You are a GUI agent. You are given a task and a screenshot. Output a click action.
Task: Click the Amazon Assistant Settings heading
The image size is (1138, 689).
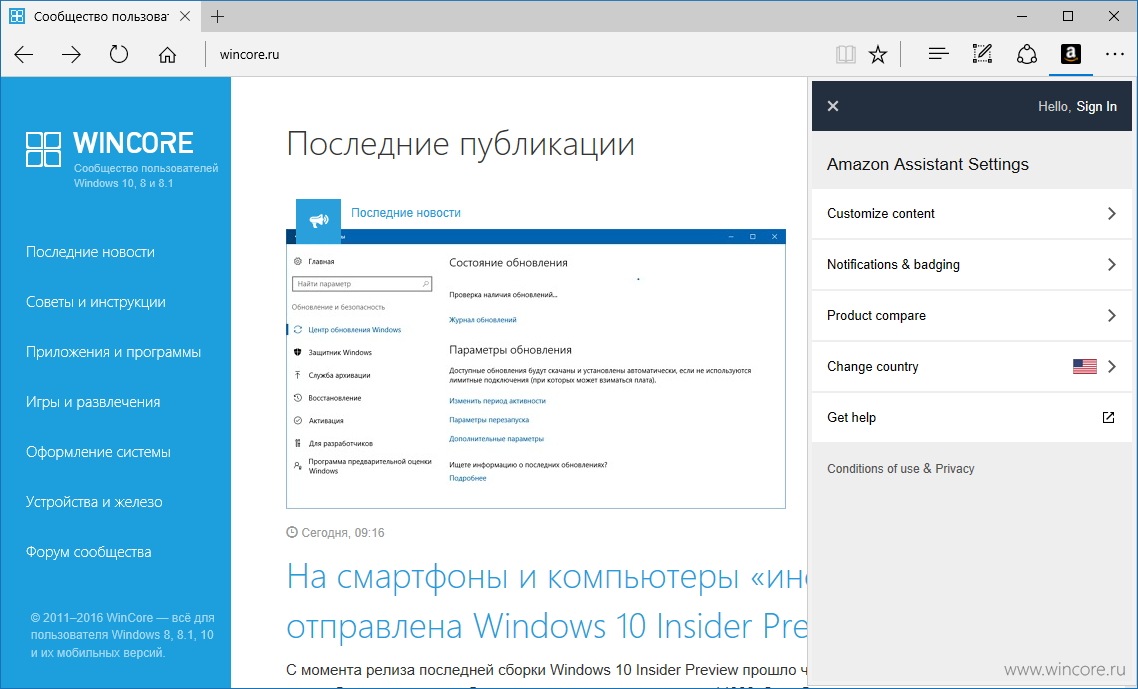[928, 164]
